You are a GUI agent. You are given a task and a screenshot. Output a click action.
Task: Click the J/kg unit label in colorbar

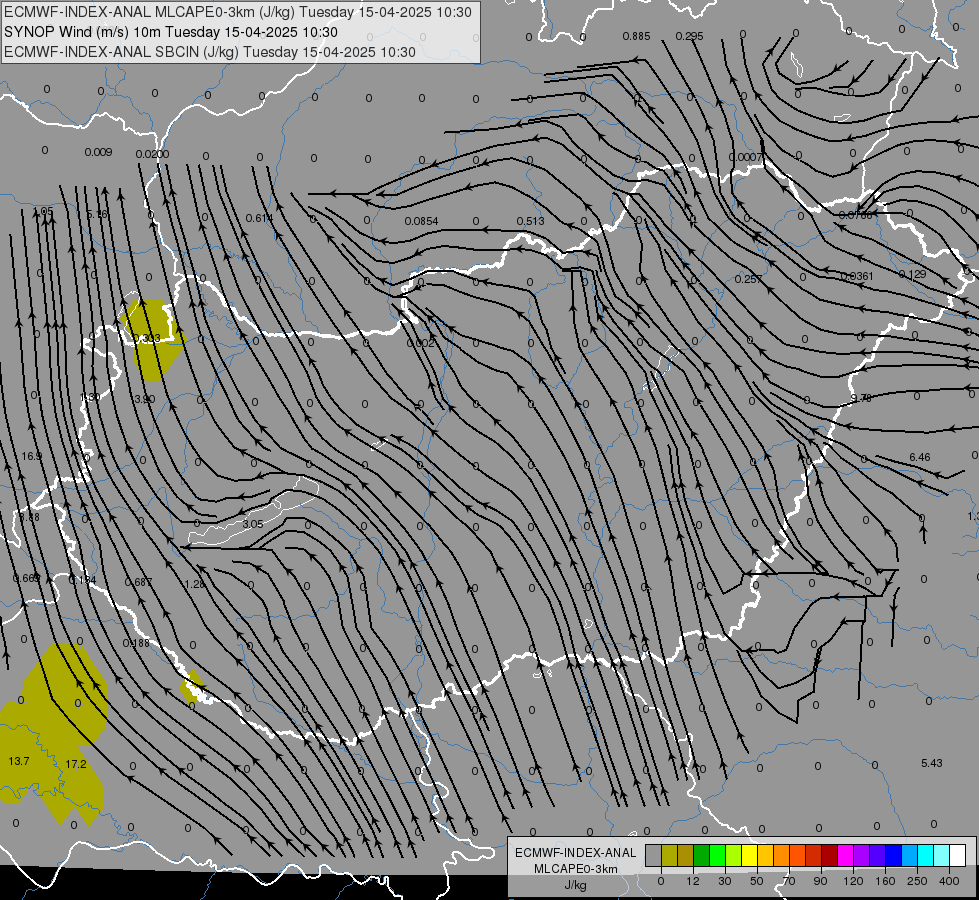575,885
